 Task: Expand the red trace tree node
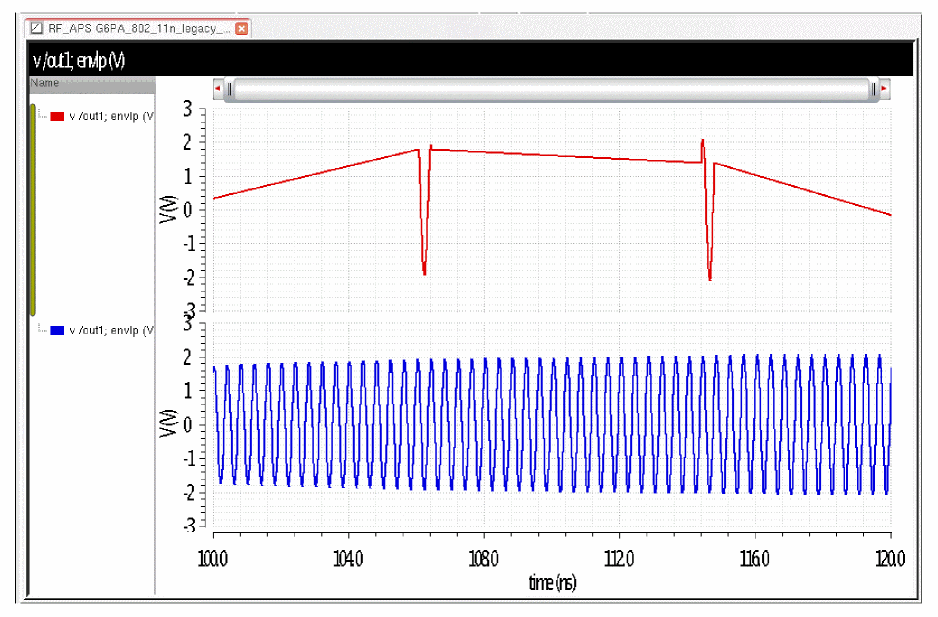[x=42, y=115]
